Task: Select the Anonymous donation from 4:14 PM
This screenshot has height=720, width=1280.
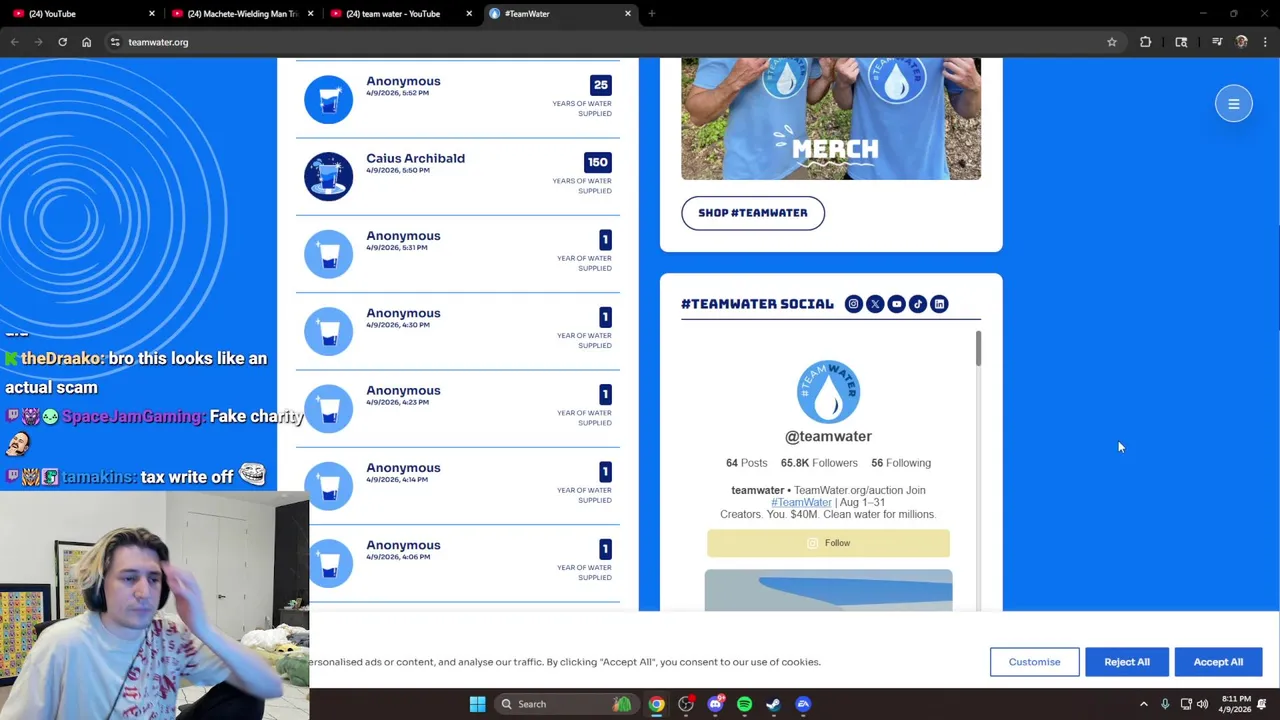Action: click(458, 485)
